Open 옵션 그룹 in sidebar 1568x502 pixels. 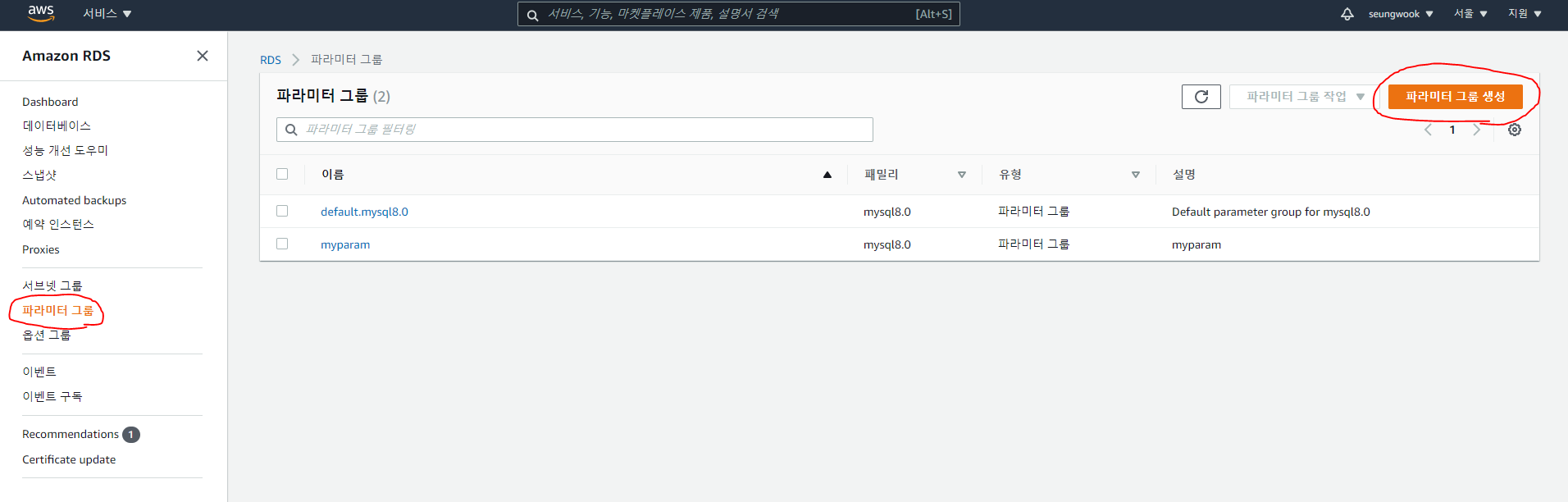(46, 335)
